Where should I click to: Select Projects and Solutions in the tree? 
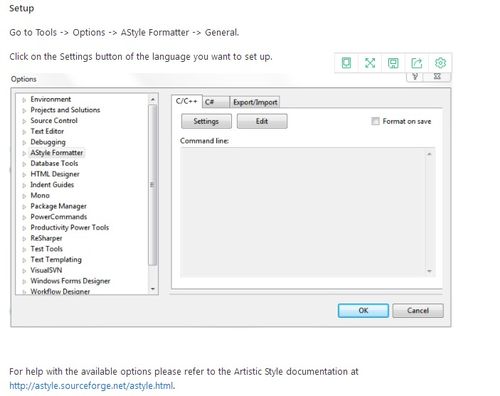[65, 110]
